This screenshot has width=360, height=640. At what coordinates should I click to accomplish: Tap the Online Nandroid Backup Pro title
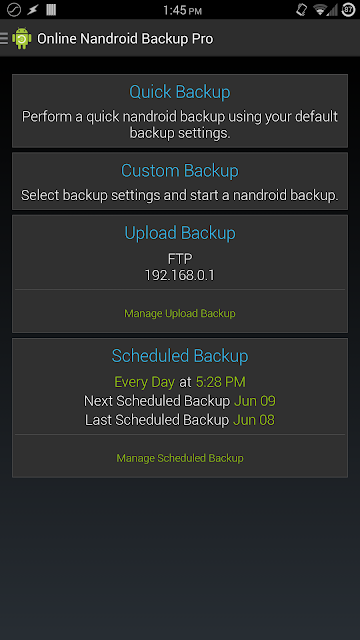click(x=125, y=39)
